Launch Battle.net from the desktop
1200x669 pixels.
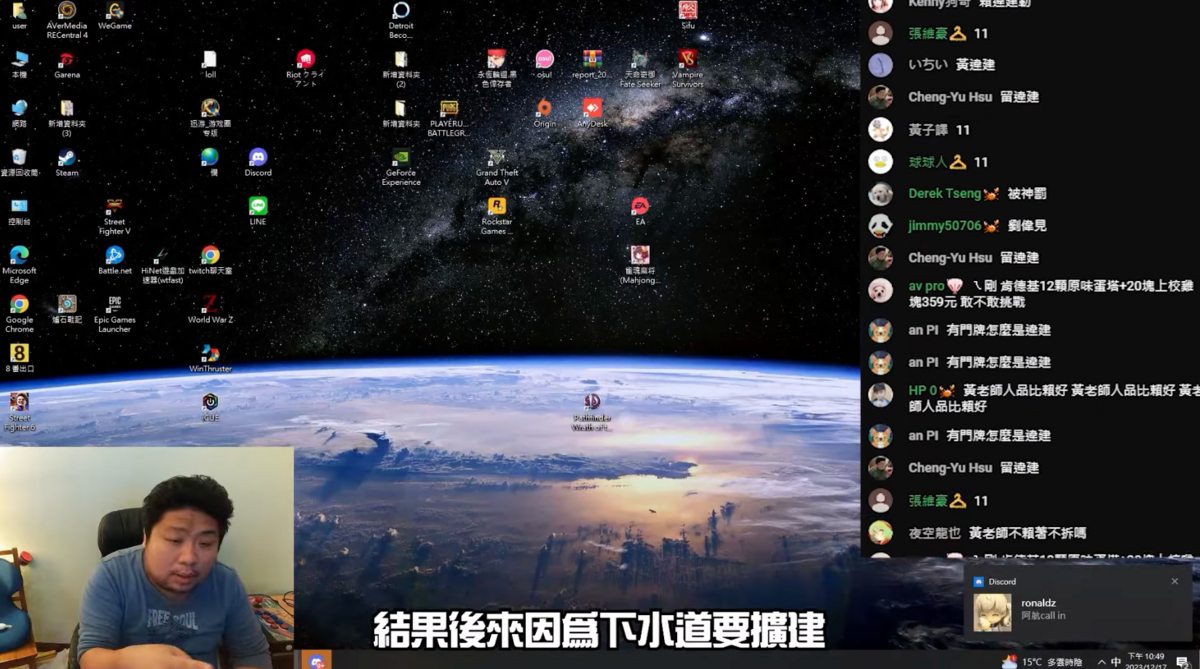pos(115,260)
